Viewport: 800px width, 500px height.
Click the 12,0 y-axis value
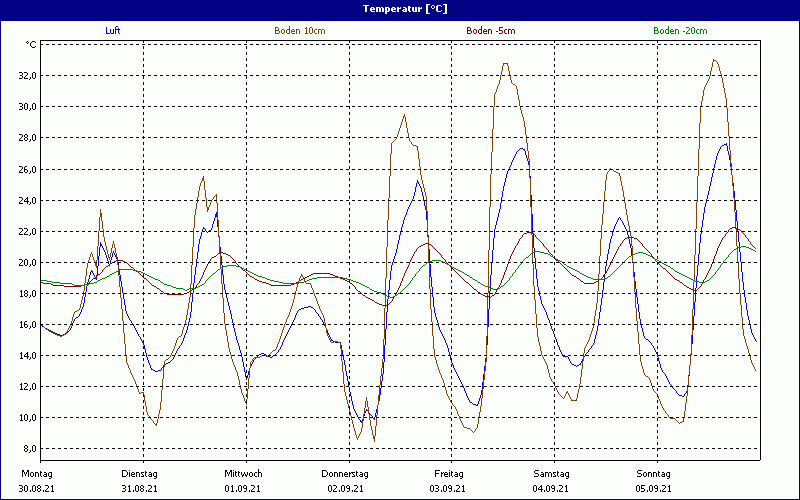pyautogui.click(x=26, y=387)
